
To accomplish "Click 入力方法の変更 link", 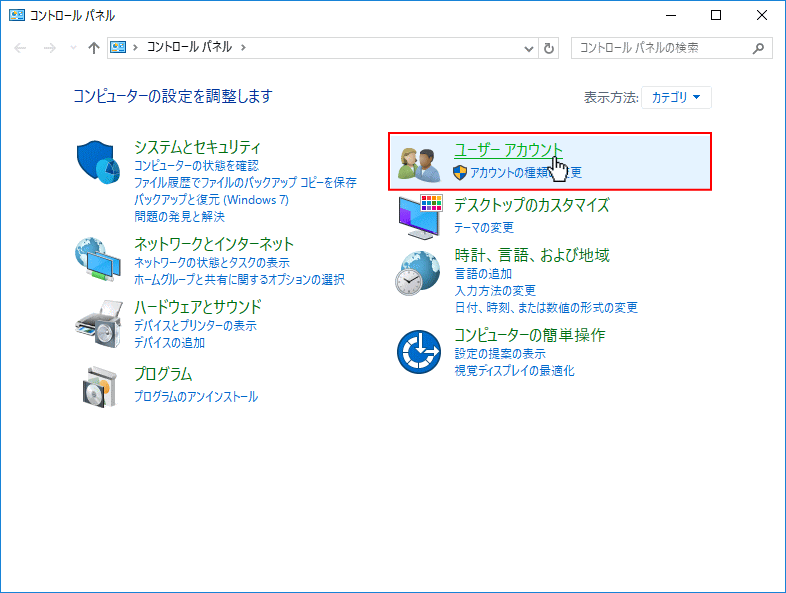I will tap(495, 291).
